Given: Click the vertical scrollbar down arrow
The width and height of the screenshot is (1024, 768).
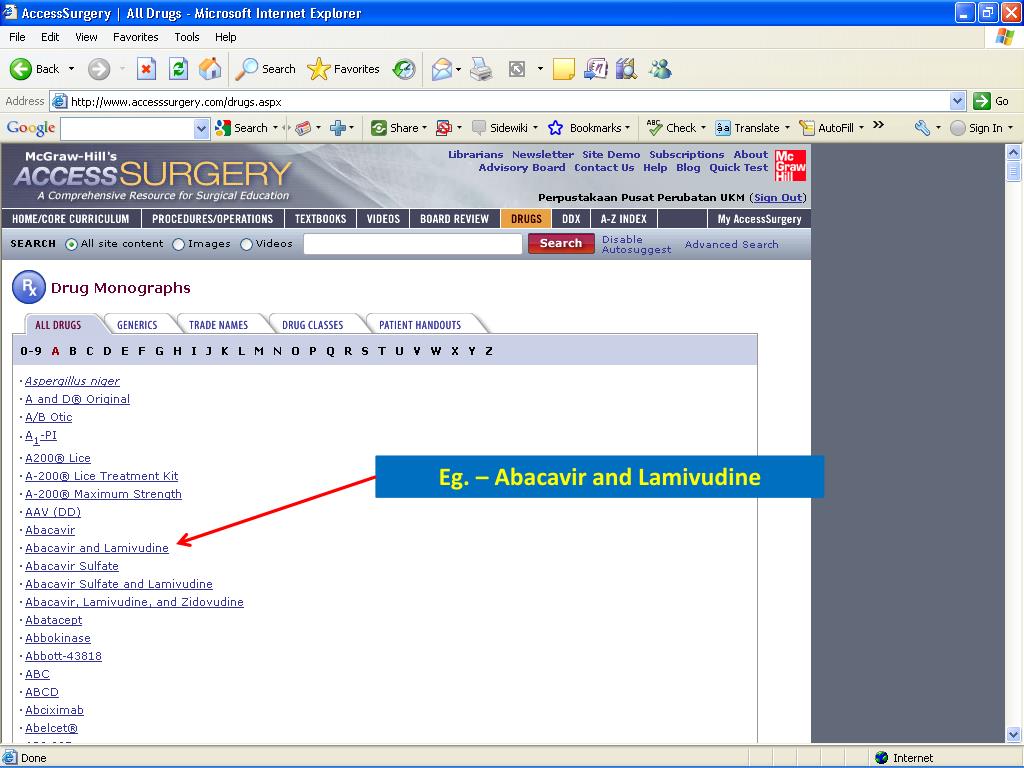Looking at the screenshot, I should [x=1014, y=734].
